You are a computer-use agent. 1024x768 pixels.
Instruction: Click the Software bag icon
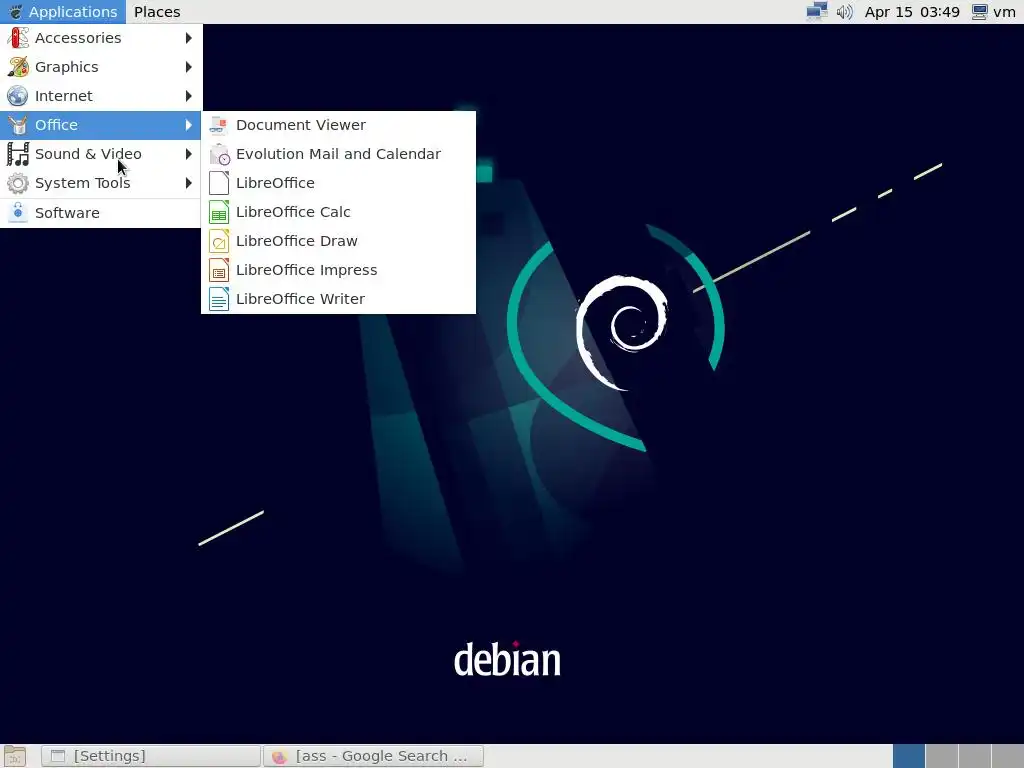[18, 212]
